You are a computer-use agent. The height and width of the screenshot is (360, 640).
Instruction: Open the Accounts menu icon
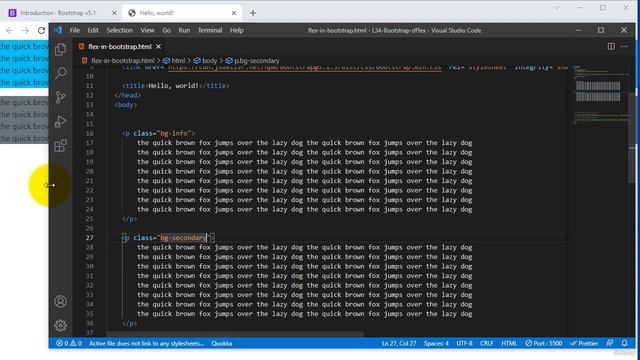(x=60, y=301)
